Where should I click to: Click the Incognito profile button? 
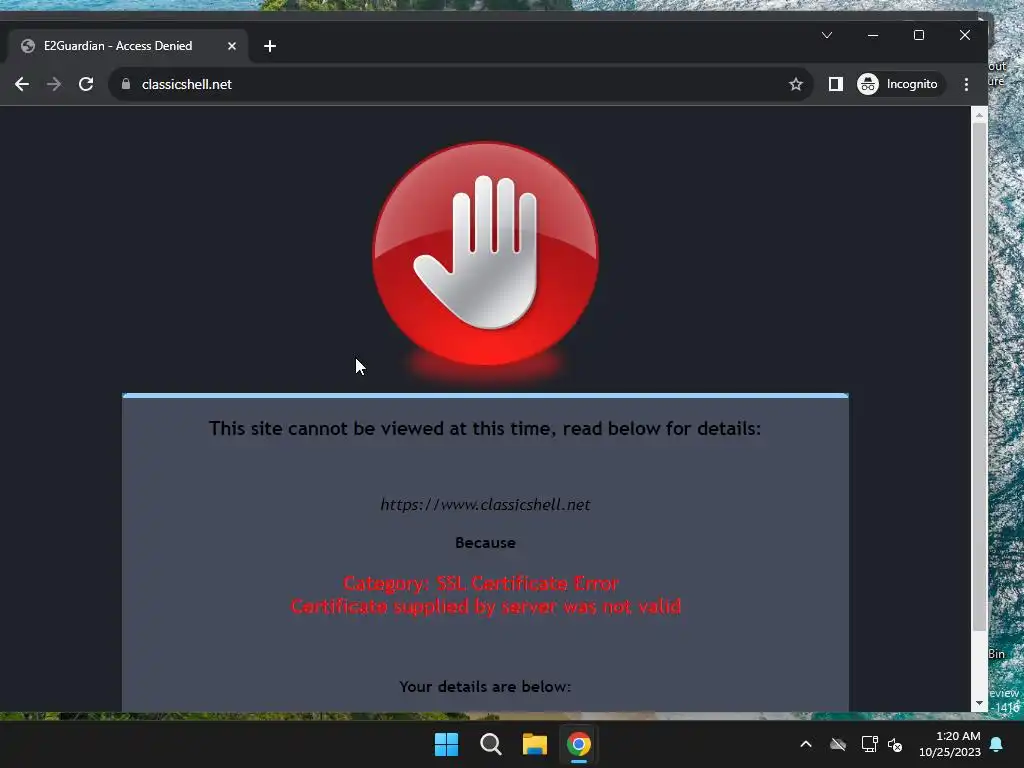click(x=899, y=84)
